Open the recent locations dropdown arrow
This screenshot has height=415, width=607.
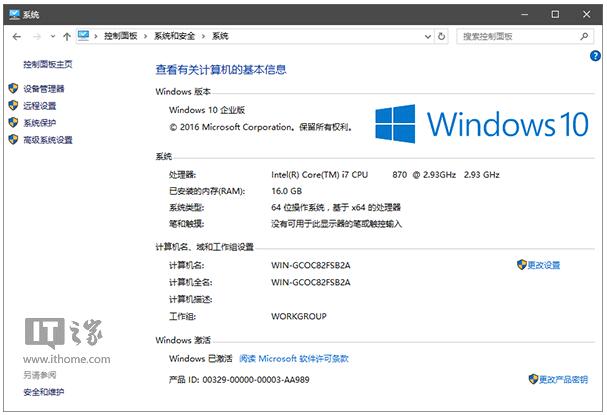pyautogui.click(x=51, y=36)
